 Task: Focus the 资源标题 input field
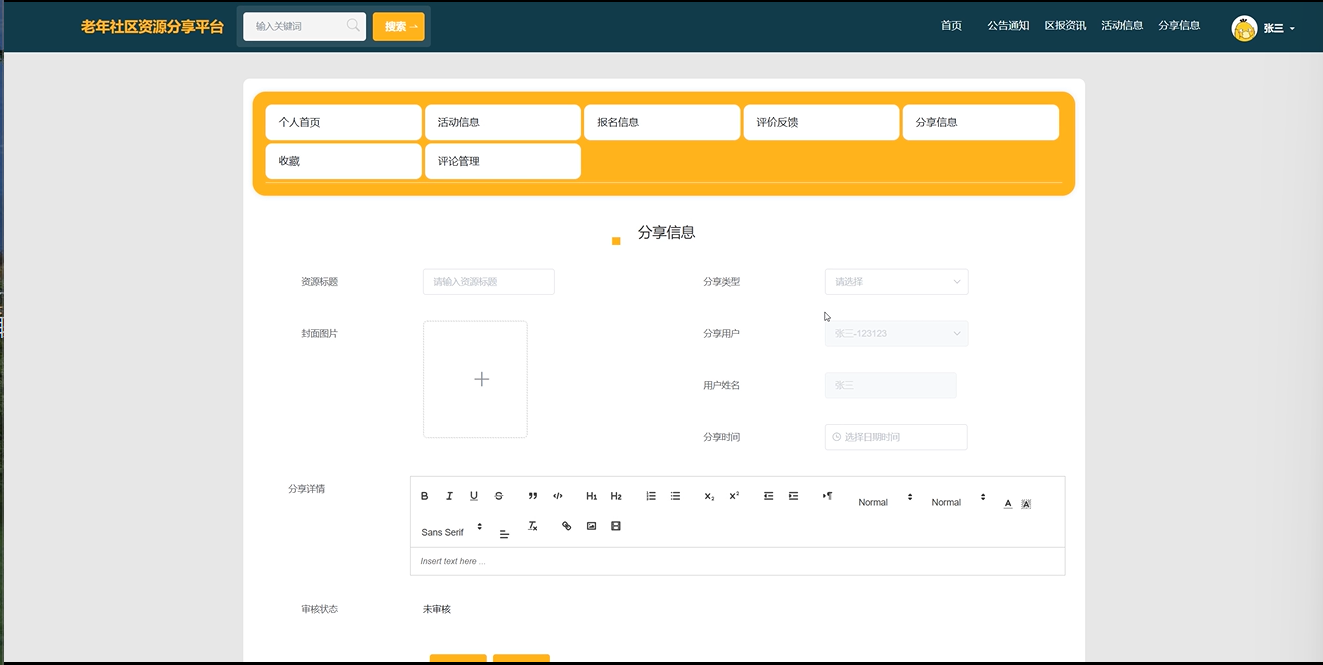(x=488, y=282)
